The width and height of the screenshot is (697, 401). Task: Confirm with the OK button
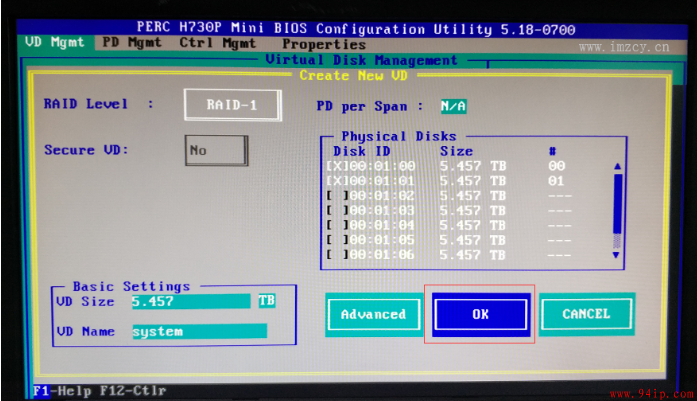(481, 314)
